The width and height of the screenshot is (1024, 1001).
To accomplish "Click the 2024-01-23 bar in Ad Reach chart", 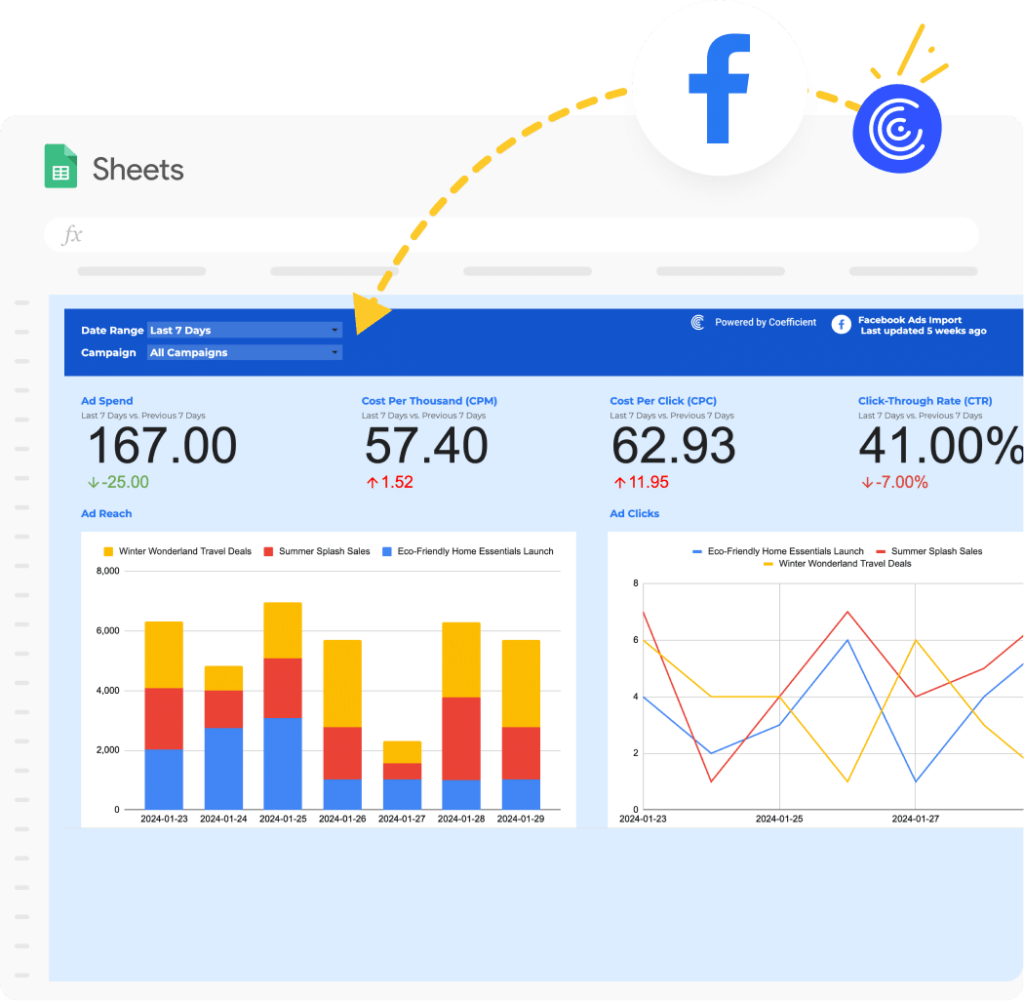I will coord(164,716).
